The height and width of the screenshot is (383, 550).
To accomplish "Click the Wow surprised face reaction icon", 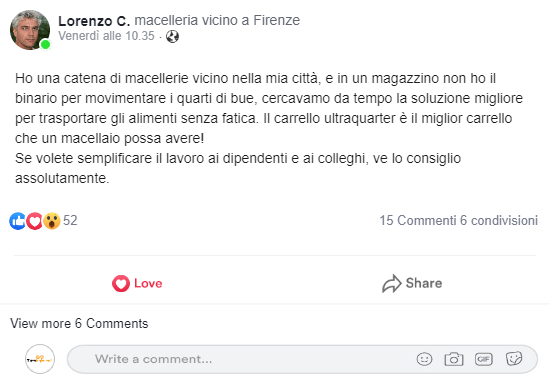I will pos(52,221).
